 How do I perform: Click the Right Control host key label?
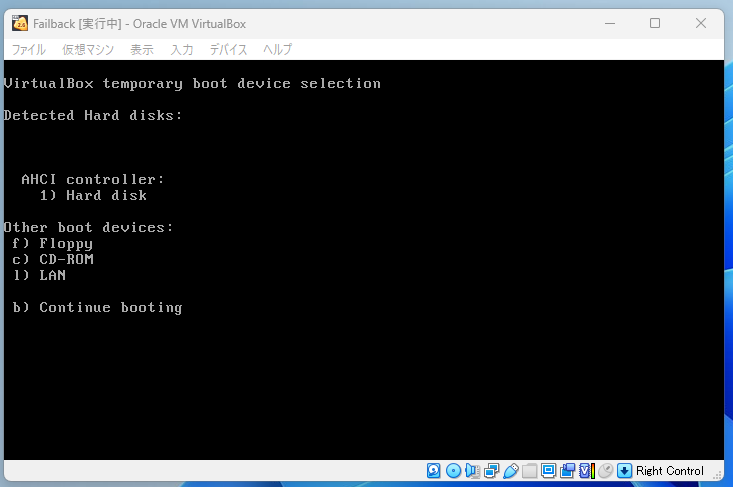coord(669,471)
